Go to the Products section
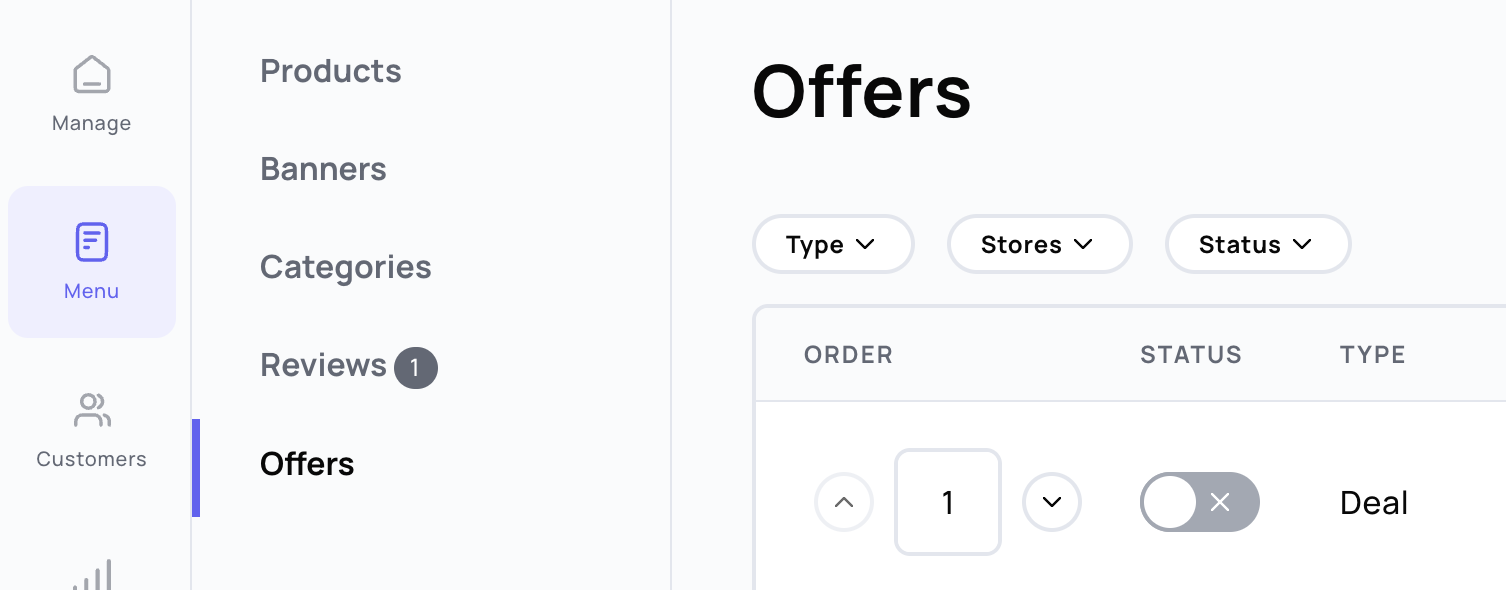This screenshot has width=1506, height=590. tap(331, 71)
